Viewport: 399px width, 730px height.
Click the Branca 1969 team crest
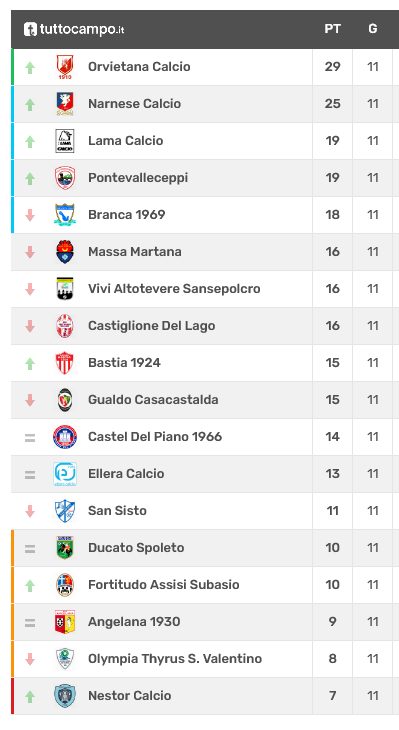pyautogui.click(x=65, y=215)
